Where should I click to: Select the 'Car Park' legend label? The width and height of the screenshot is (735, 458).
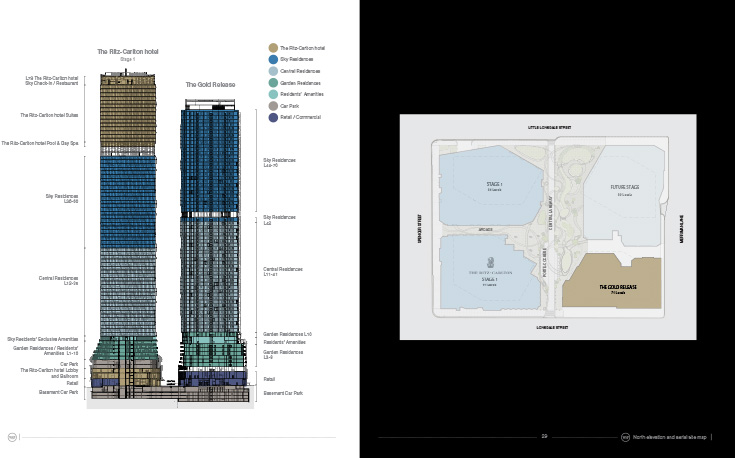(x=290, y=106)
